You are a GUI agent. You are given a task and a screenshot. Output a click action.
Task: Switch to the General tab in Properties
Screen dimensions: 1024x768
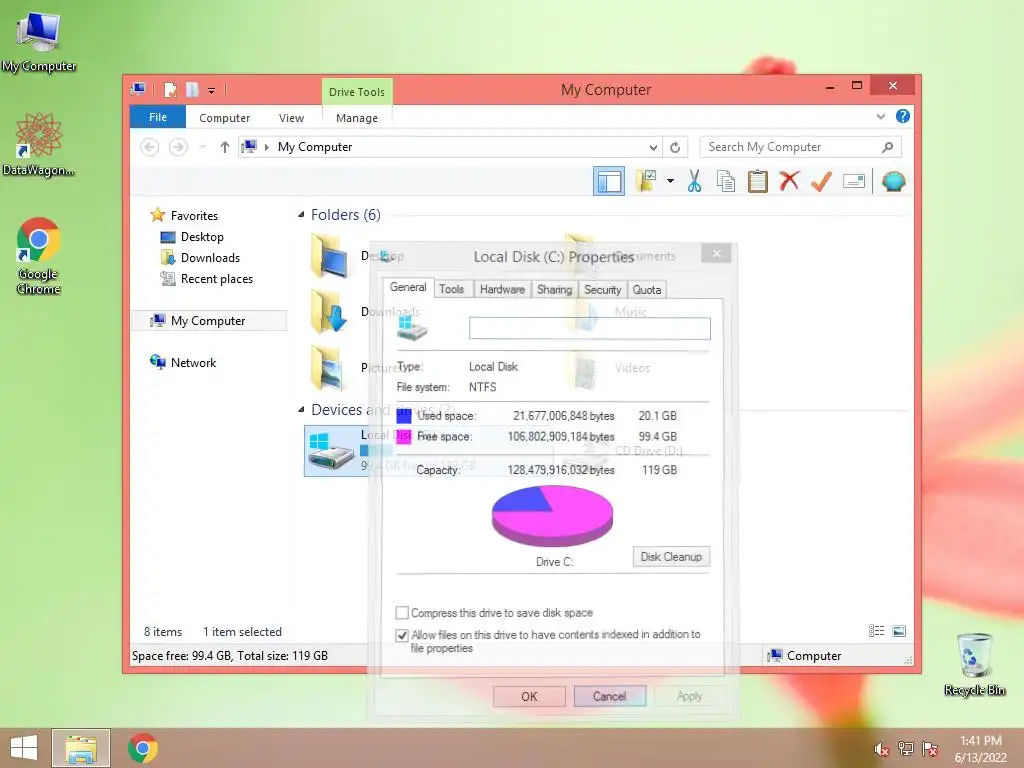pos(408,287)
